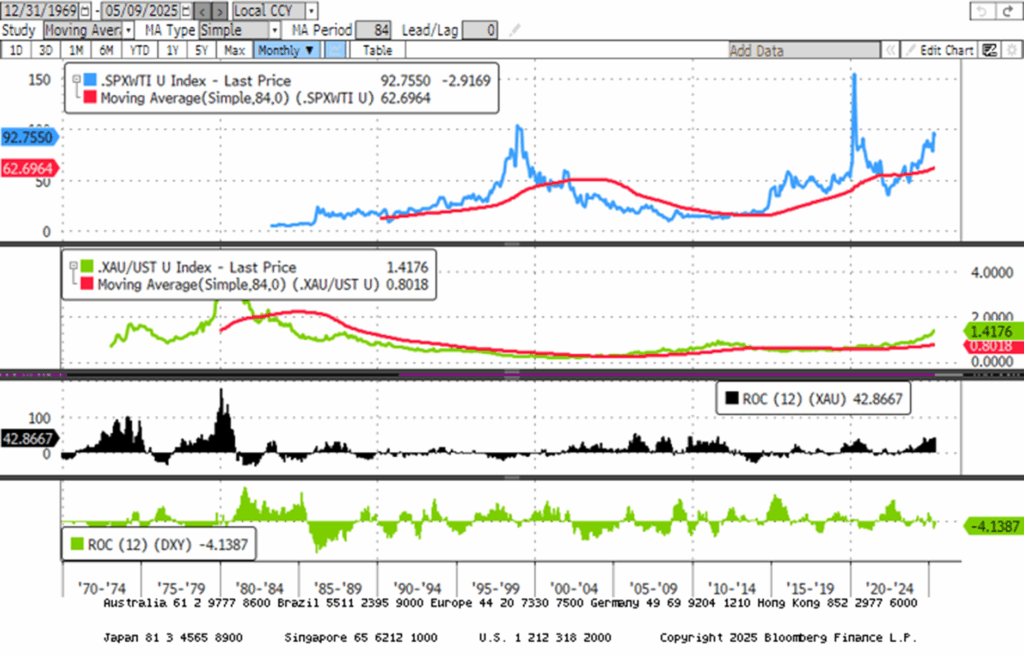Click the black ROC (12) (XAU) swatch
Image resolution: width=1024 pixels, height=657 pixels.
(731, 398)
